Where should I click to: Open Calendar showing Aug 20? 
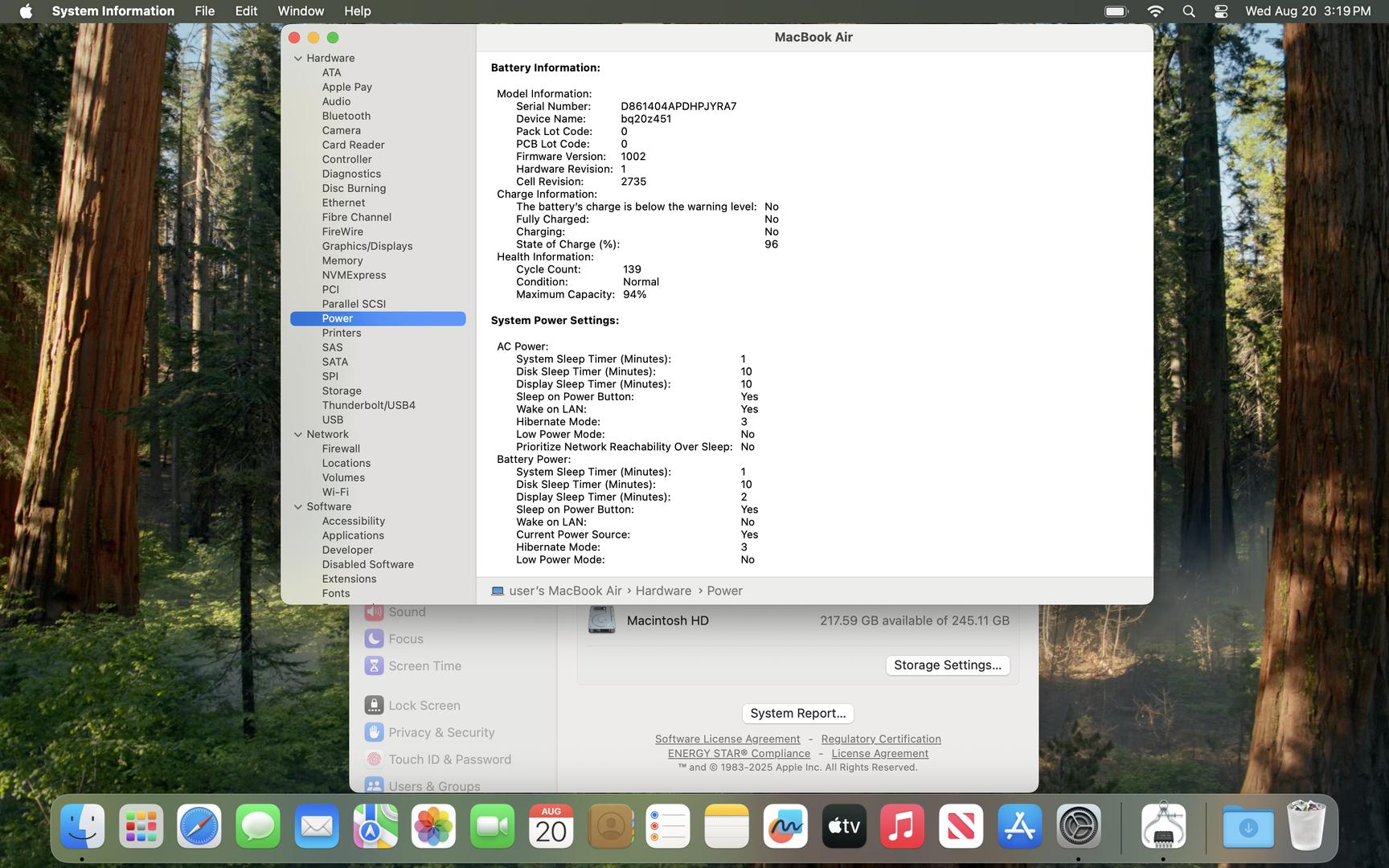pos(551,826)
